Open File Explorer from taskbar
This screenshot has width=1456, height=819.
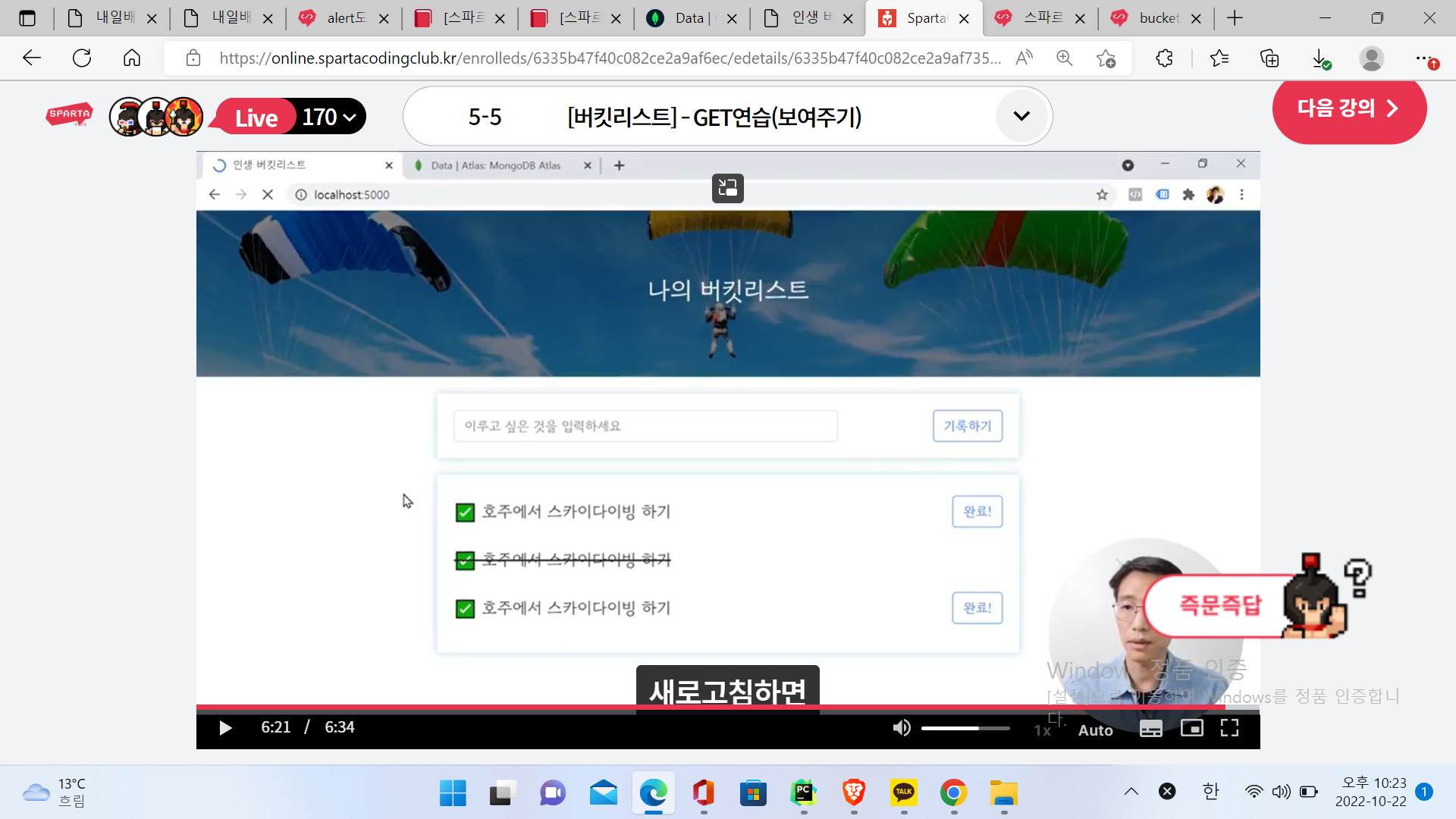pos(1003,793)
